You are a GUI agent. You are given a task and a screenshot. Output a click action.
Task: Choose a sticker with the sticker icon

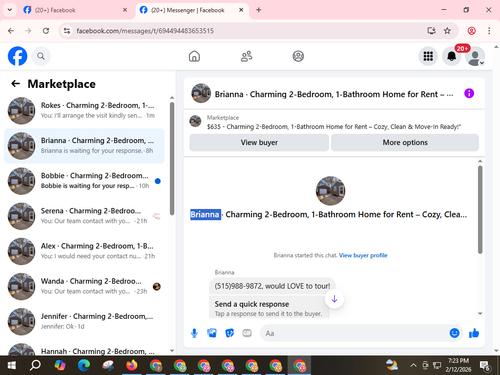point(229,333)
